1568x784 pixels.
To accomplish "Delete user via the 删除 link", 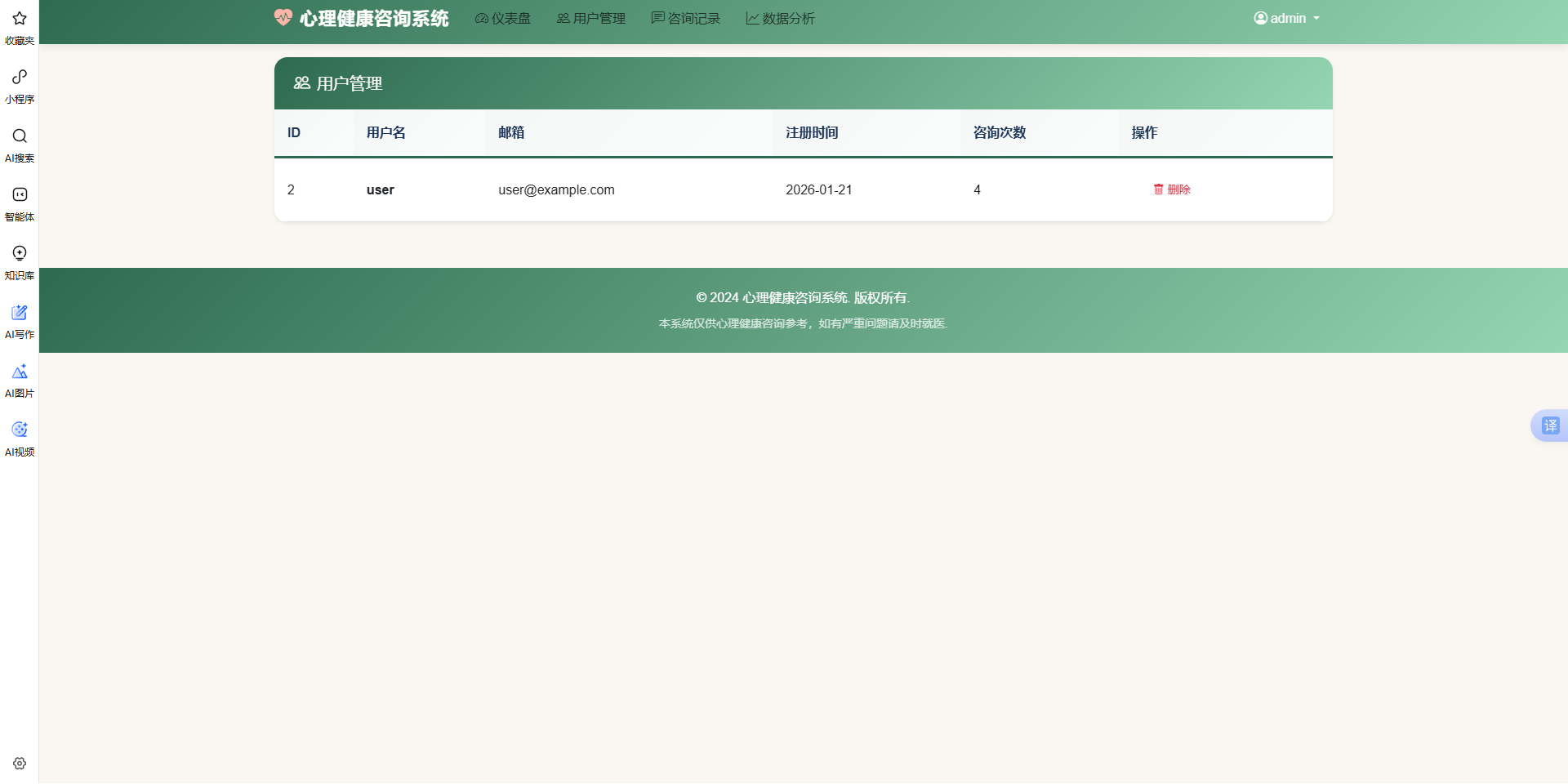I will pyautogui.click(x=1172, y=189).
